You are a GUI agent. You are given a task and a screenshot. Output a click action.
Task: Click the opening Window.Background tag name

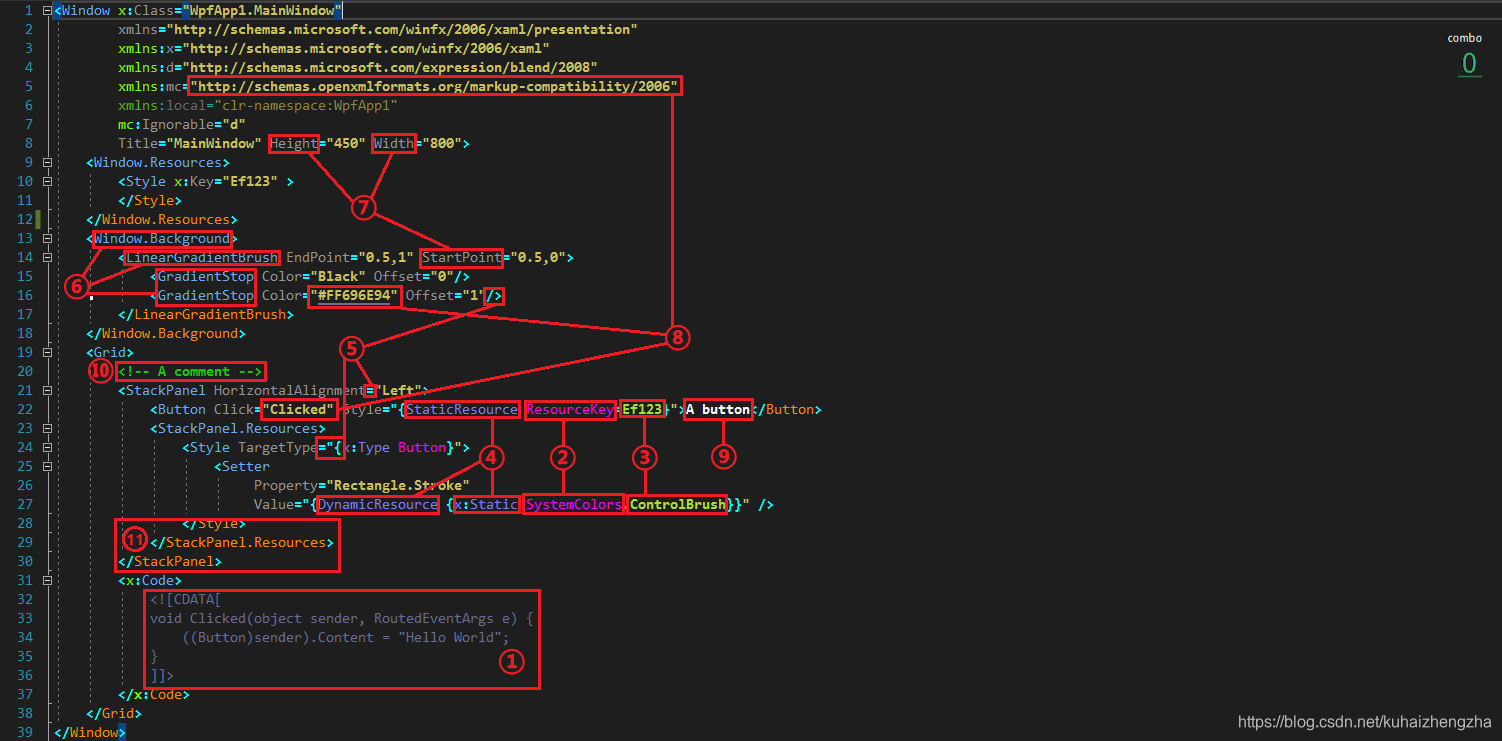(x=162, y=239)
